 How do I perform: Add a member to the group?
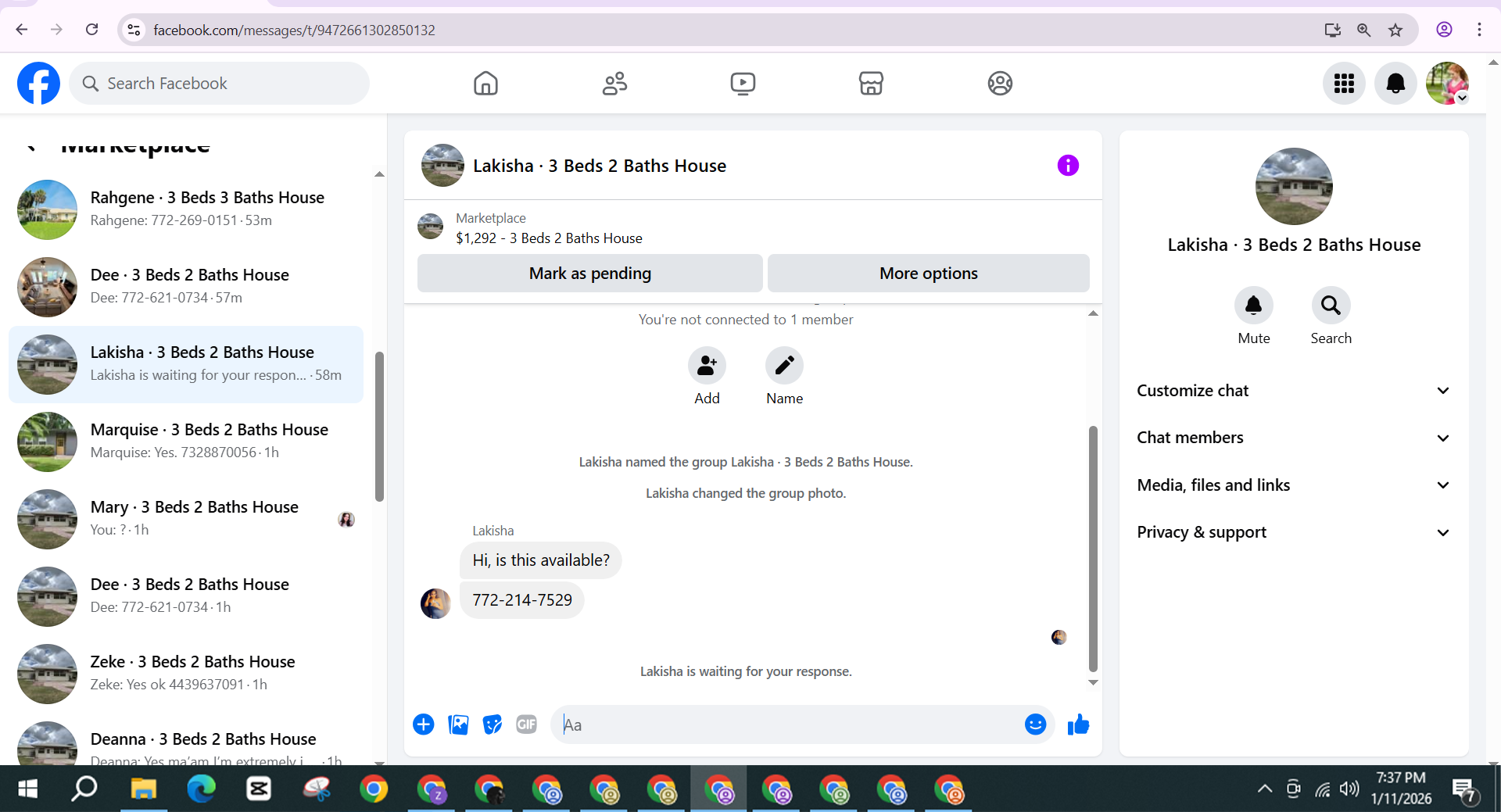tap(707, 366)
